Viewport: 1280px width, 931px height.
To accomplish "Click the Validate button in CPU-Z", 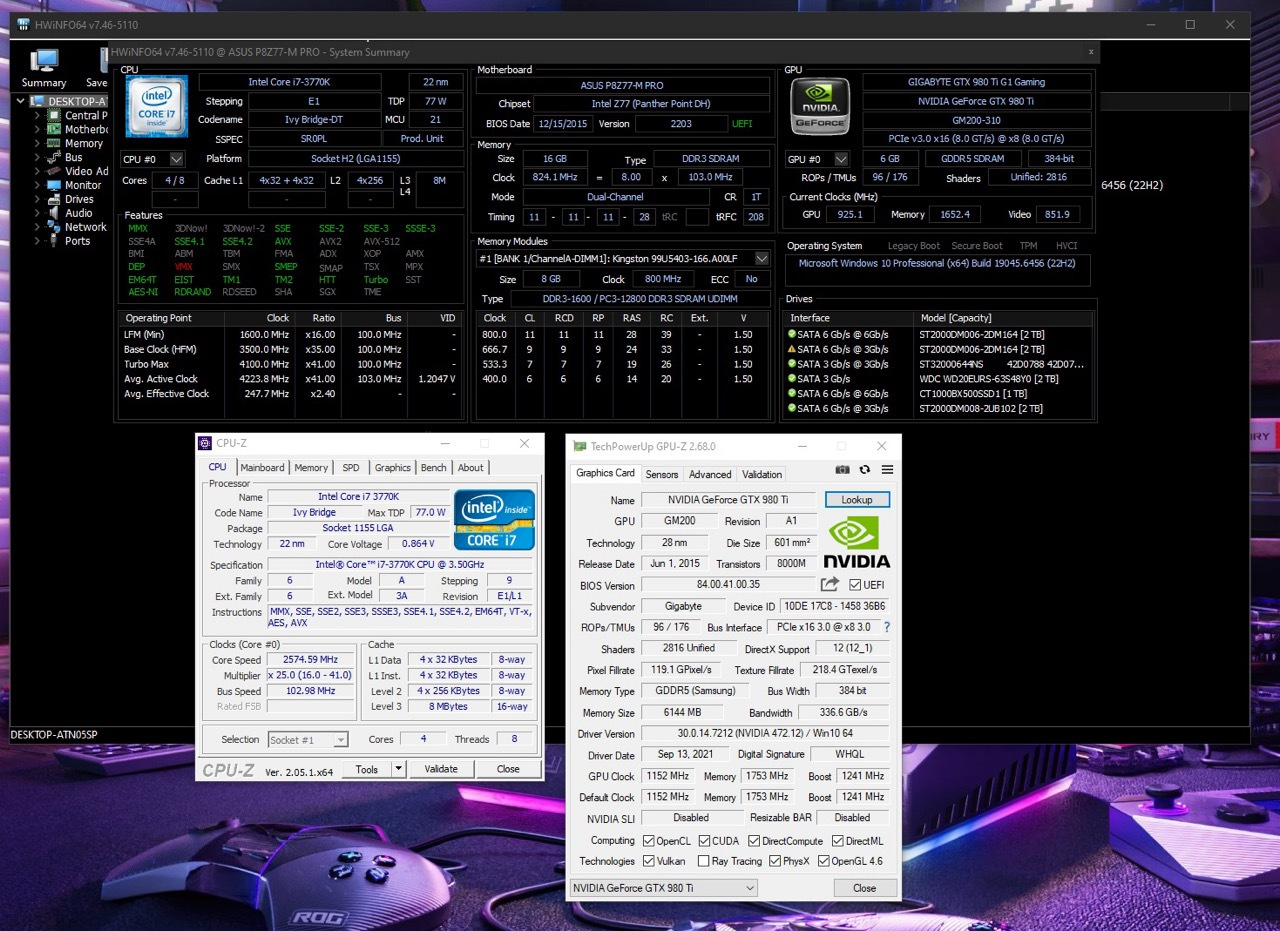I will pyautogui.click(x=441, y=769).
